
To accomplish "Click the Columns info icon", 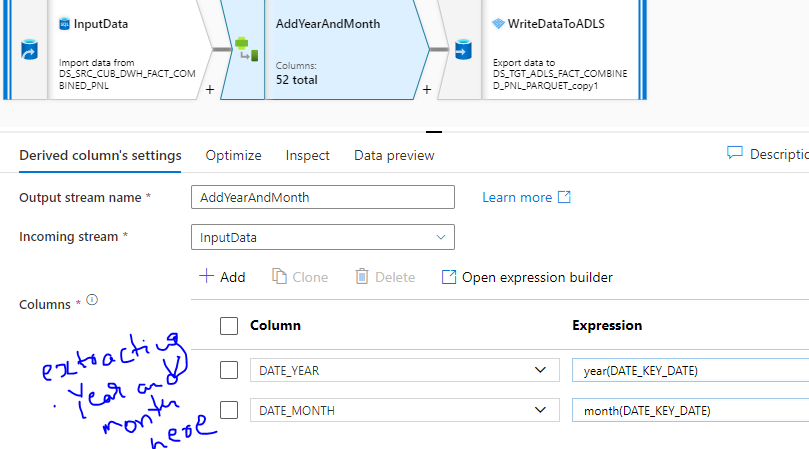I will (x=92, y=300).
